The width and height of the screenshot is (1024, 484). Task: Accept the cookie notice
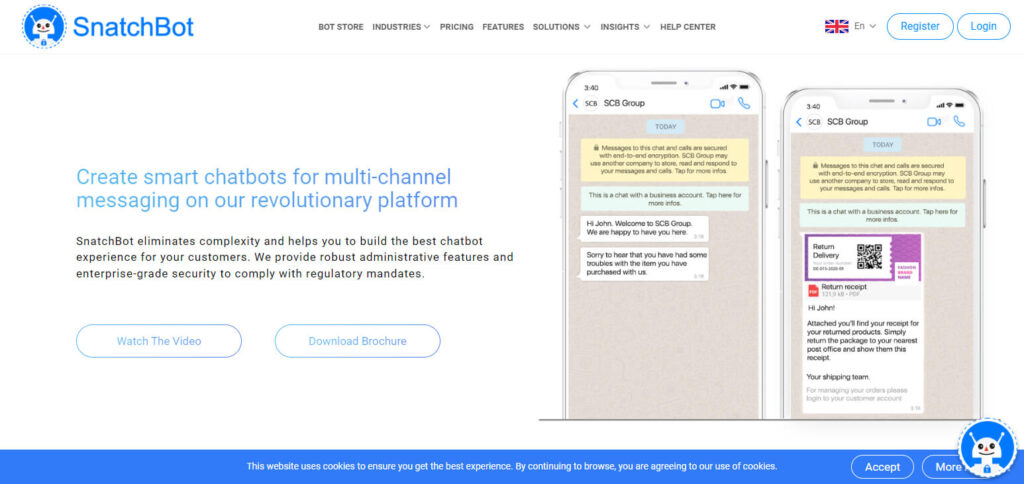[882, 466]
